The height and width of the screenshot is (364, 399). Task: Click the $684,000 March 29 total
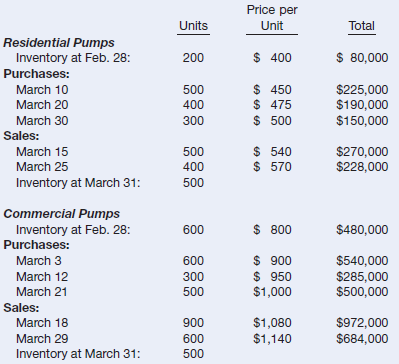click(x=362, y=339)
